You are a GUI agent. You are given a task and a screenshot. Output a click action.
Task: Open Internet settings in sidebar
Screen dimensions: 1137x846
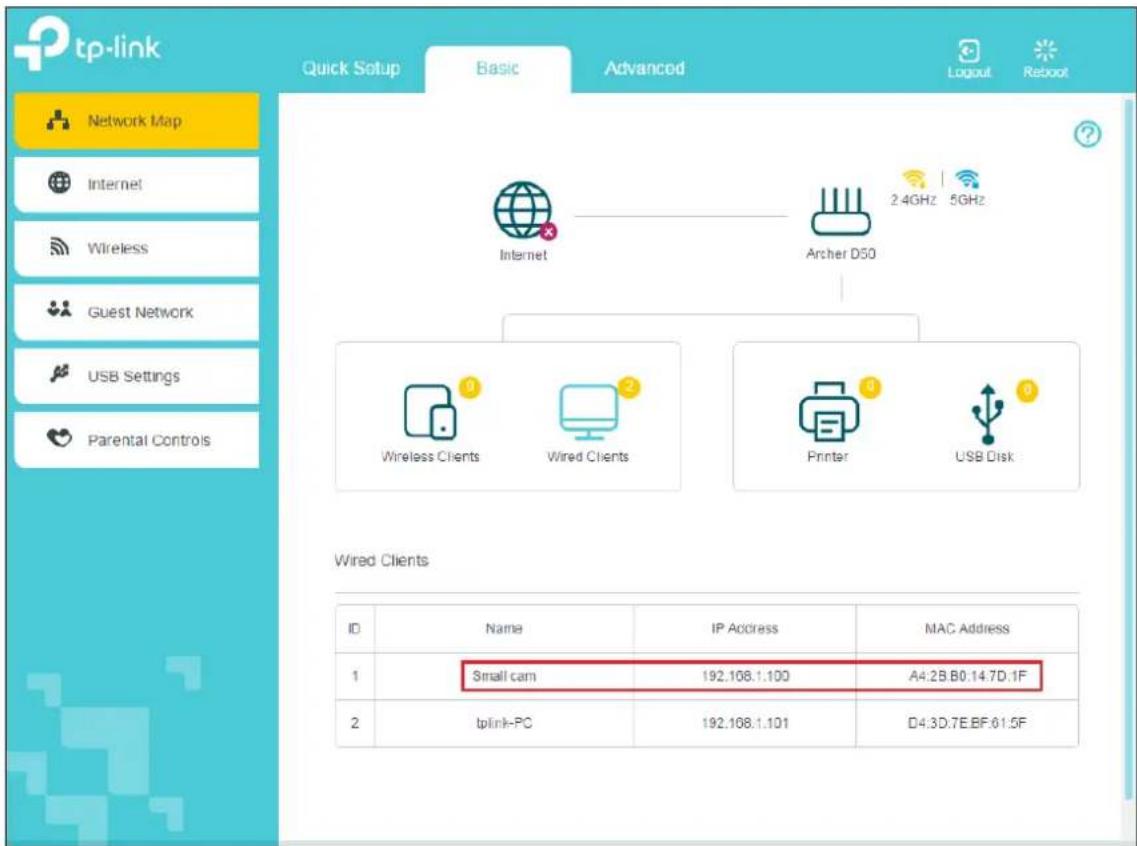(x=136, y=184)
